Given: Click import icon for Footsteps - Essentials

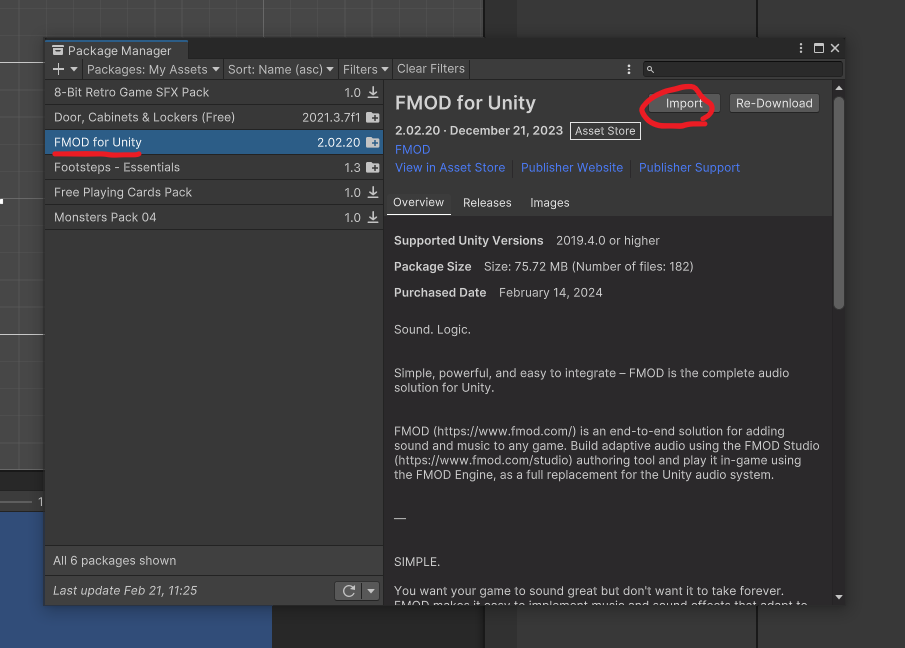Looking at the screenshot, I should [x=373, y=168].
